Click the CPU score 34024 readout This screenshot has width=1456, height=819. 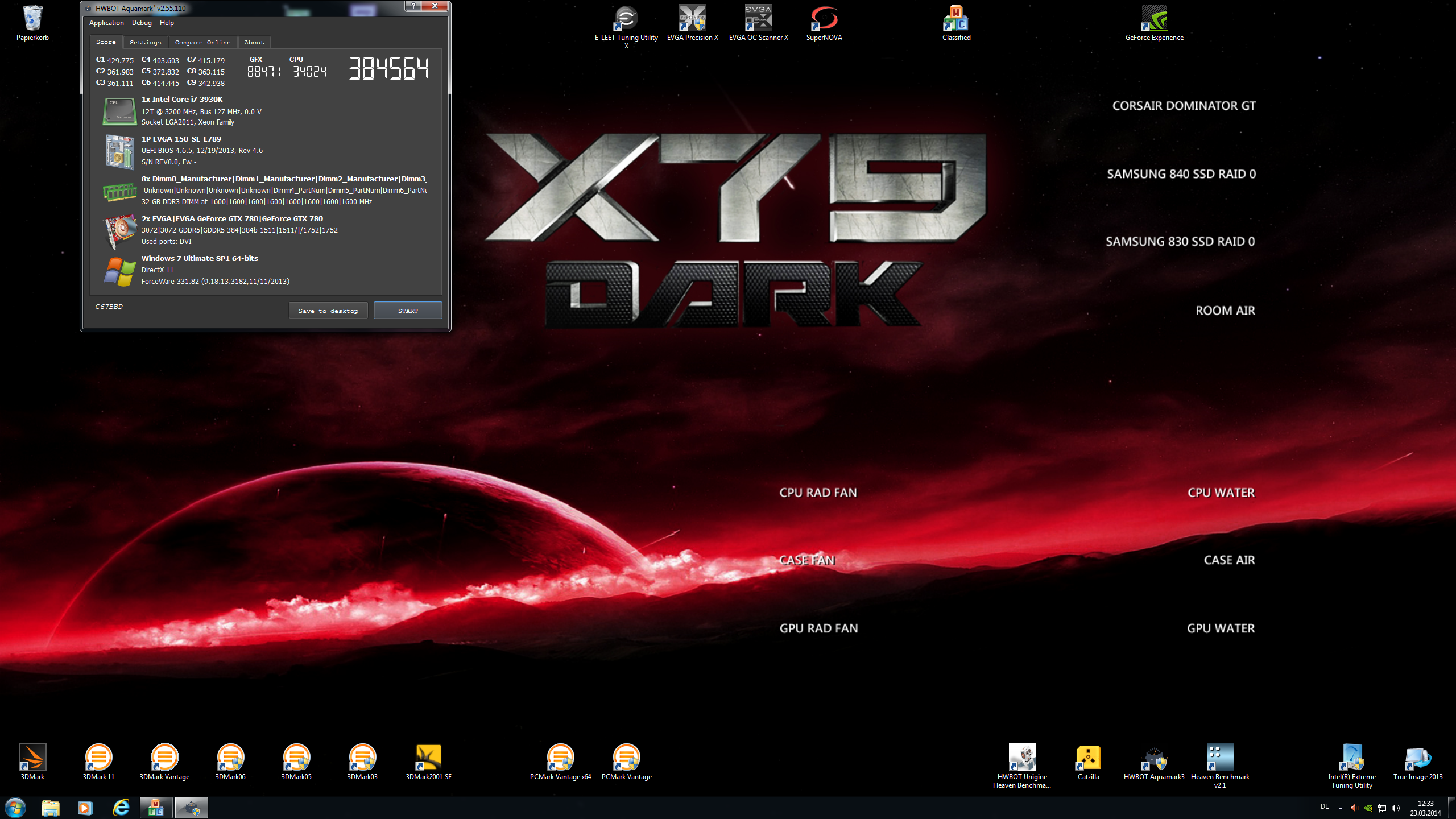click(x=309, y=72)
